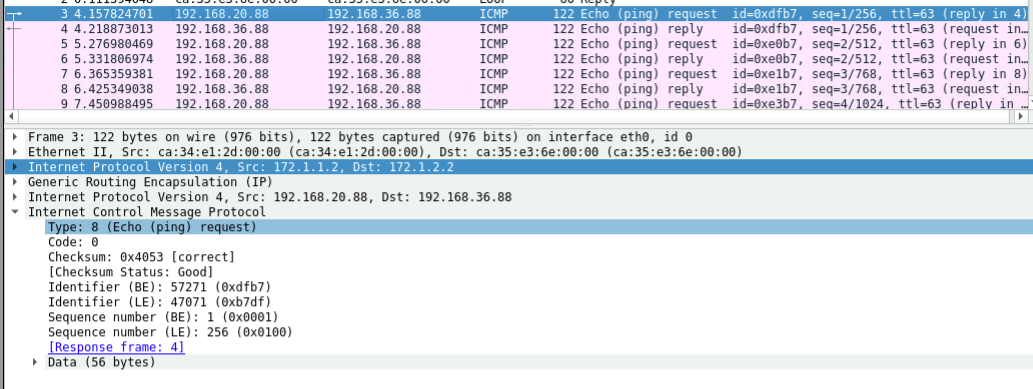Open the Response frame: 4 link

coord(116,347)
